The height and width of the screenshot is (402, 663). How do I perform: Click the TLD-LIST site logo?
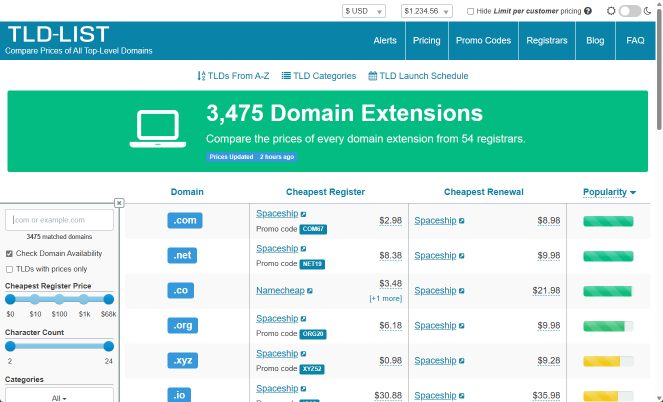(58, 35)
